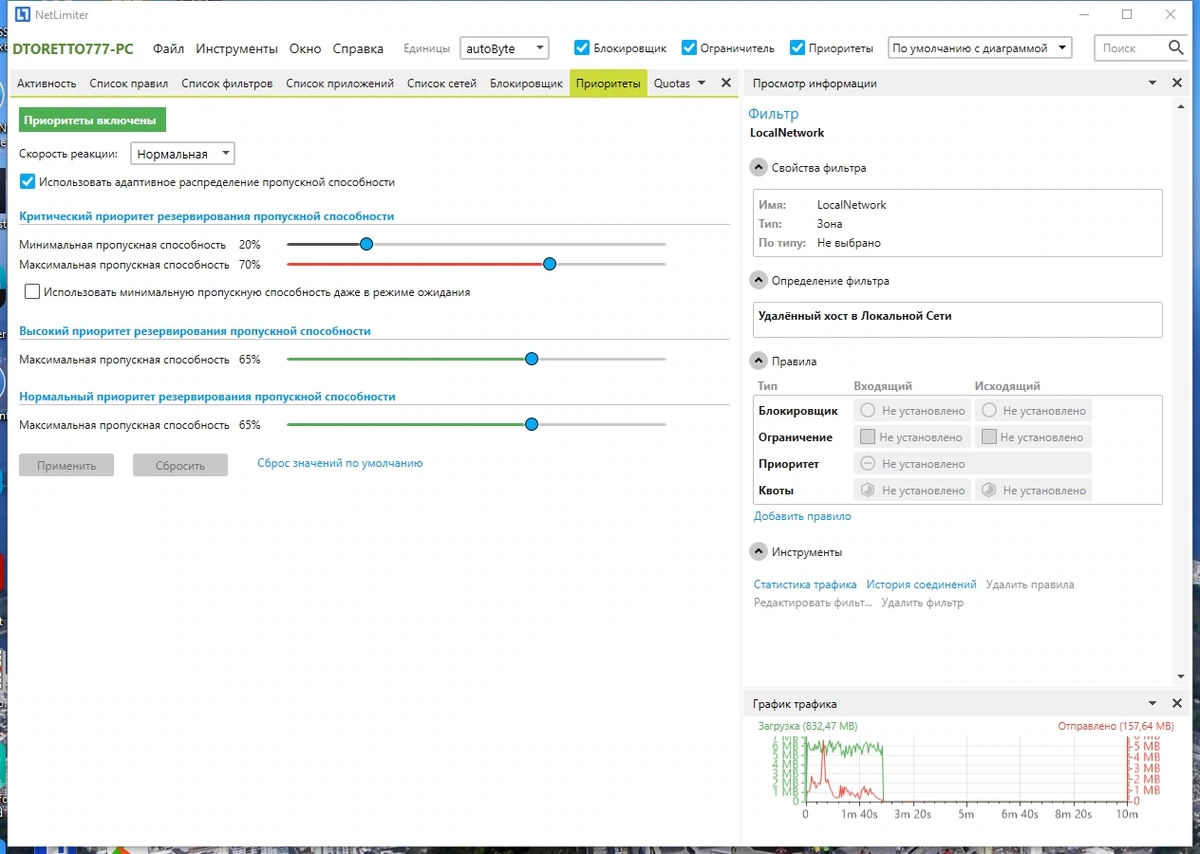The image size is (1200, 854).
Task: Click critical maximum bandwidth slider handle (70%)
Action: tap(549, 264)
